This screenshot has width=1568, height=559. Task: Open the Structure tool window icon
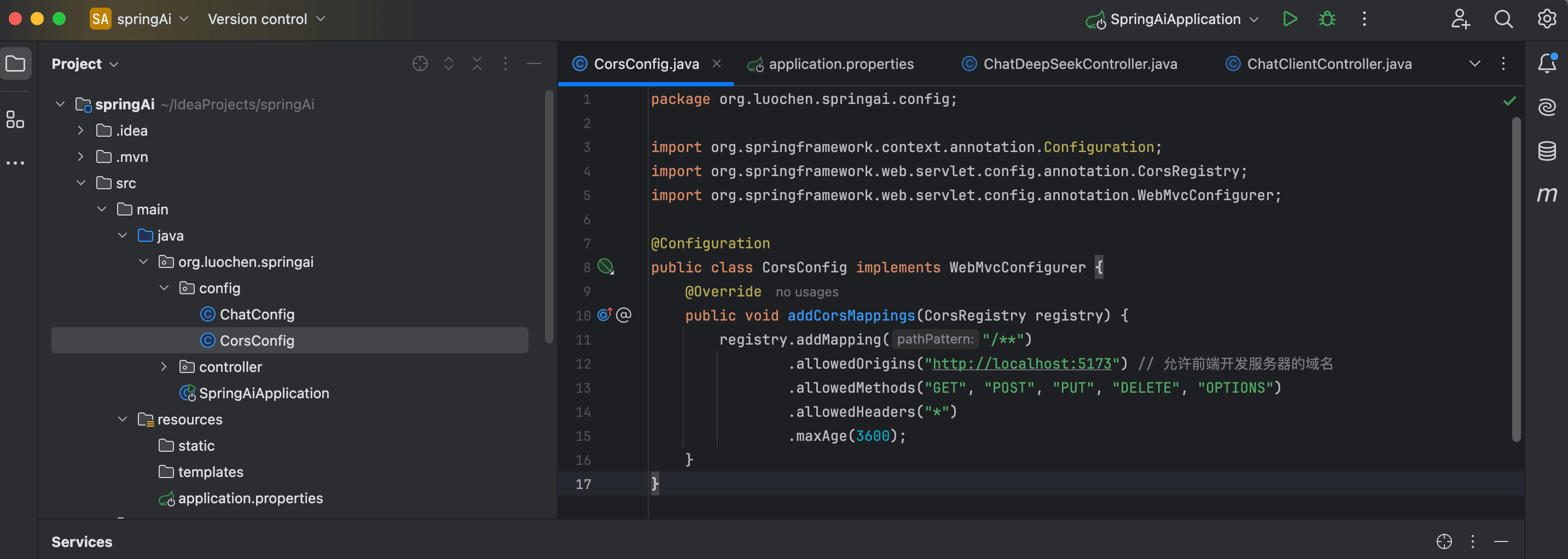15,119
